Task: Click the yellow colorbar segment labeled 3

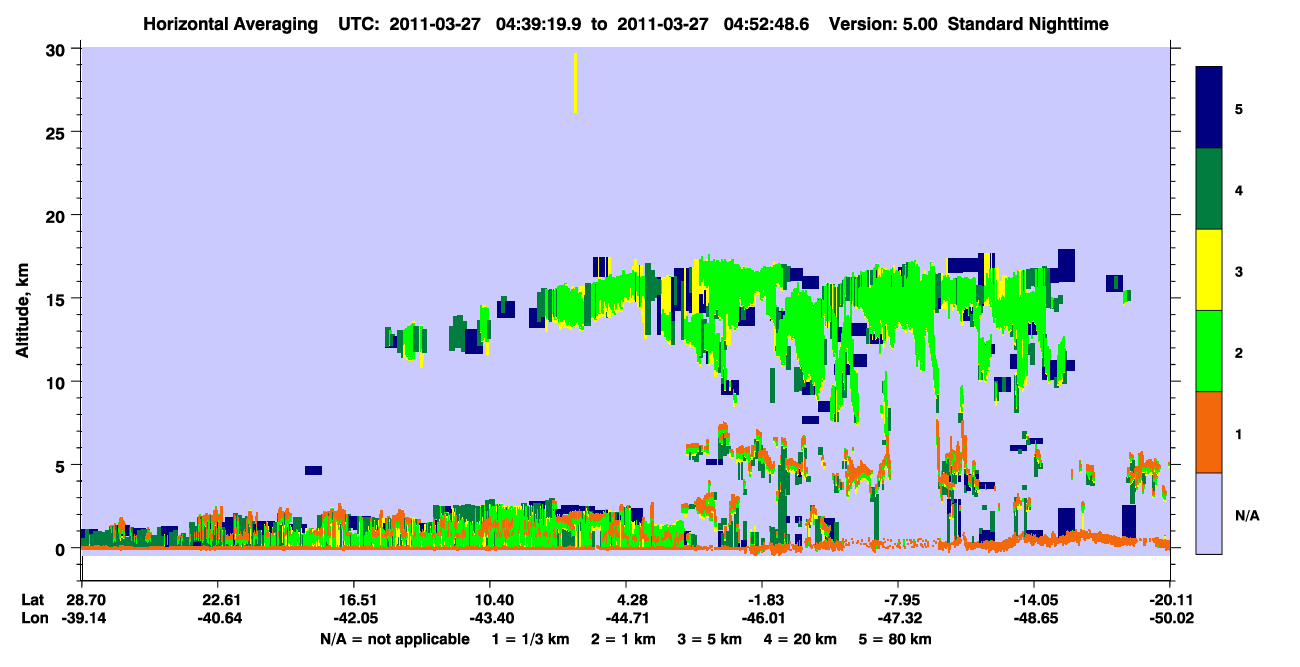Action: pos(1209,270)
